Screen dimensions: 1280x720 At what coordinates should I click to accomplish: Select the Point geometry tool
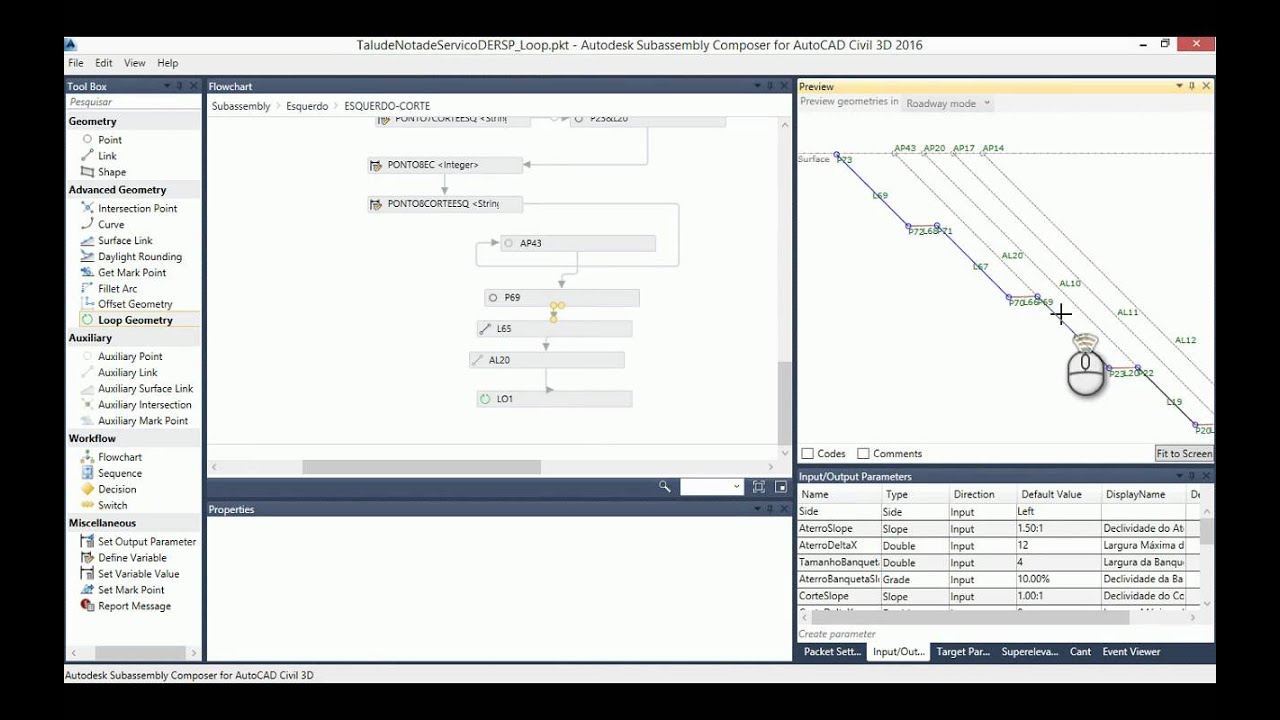[109, 140]
